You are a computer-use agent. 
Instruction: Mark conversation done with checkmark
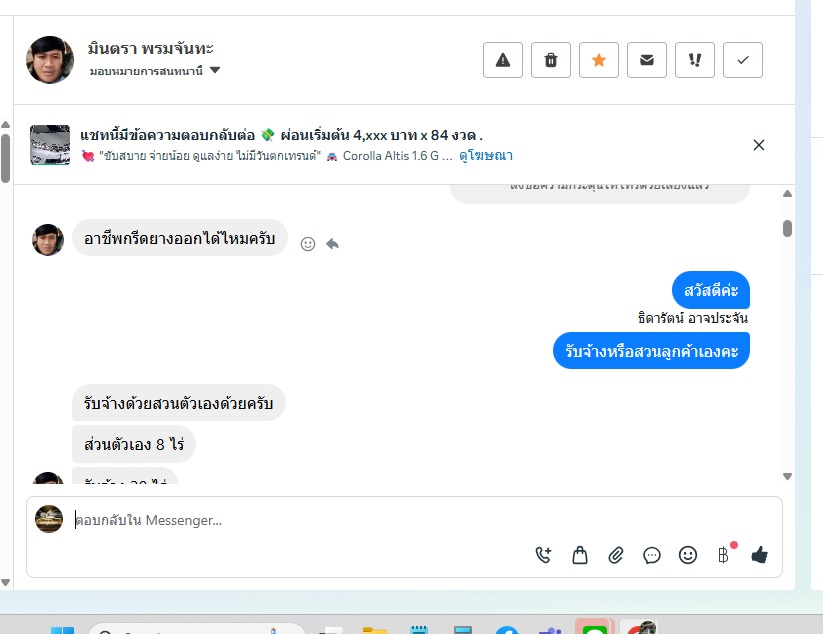743,60
